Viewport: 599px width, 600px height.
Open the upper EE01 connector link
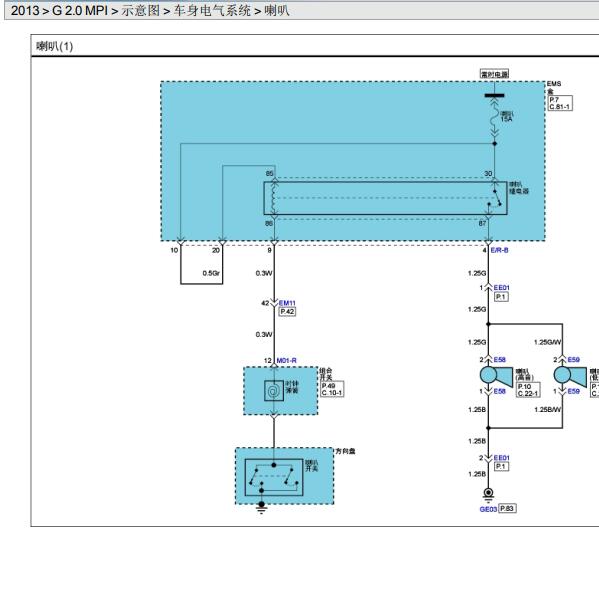(x=501, y=288)
